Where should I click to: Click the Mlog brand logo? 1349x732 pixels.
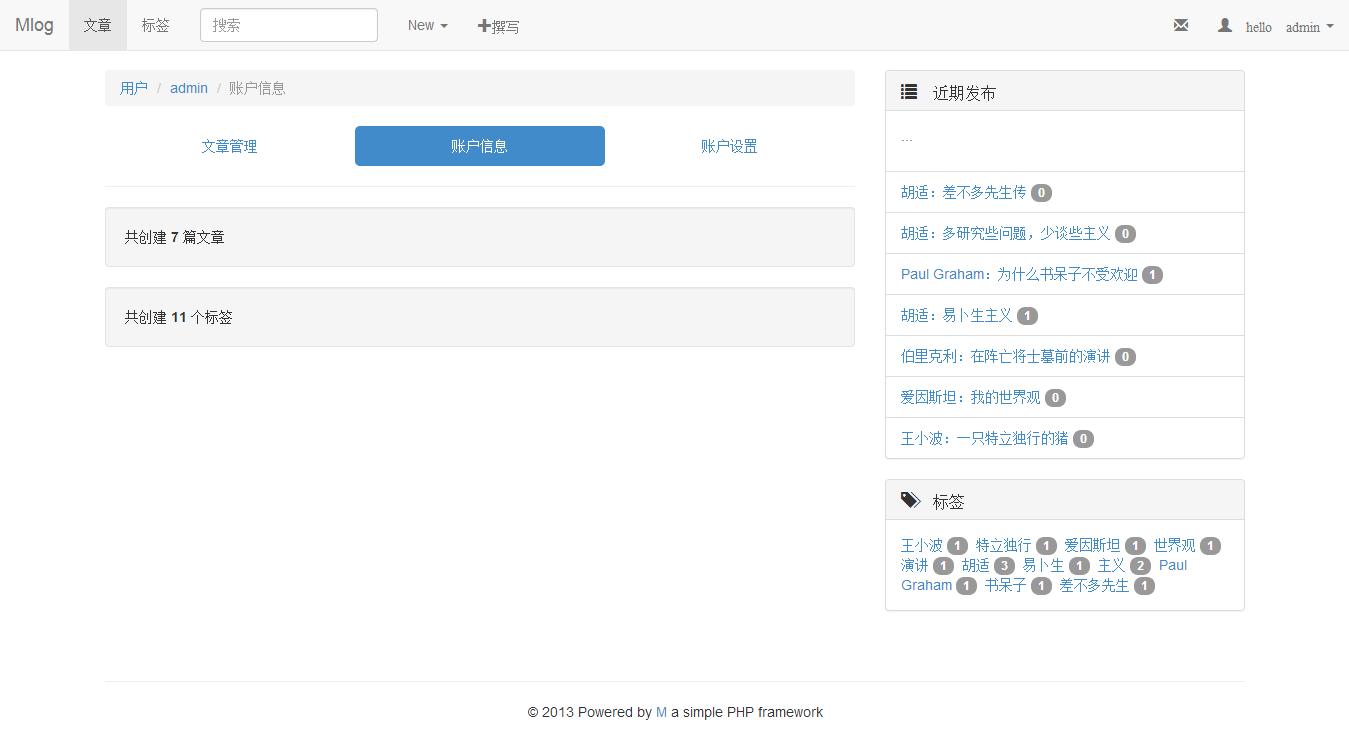pos(34,26)
